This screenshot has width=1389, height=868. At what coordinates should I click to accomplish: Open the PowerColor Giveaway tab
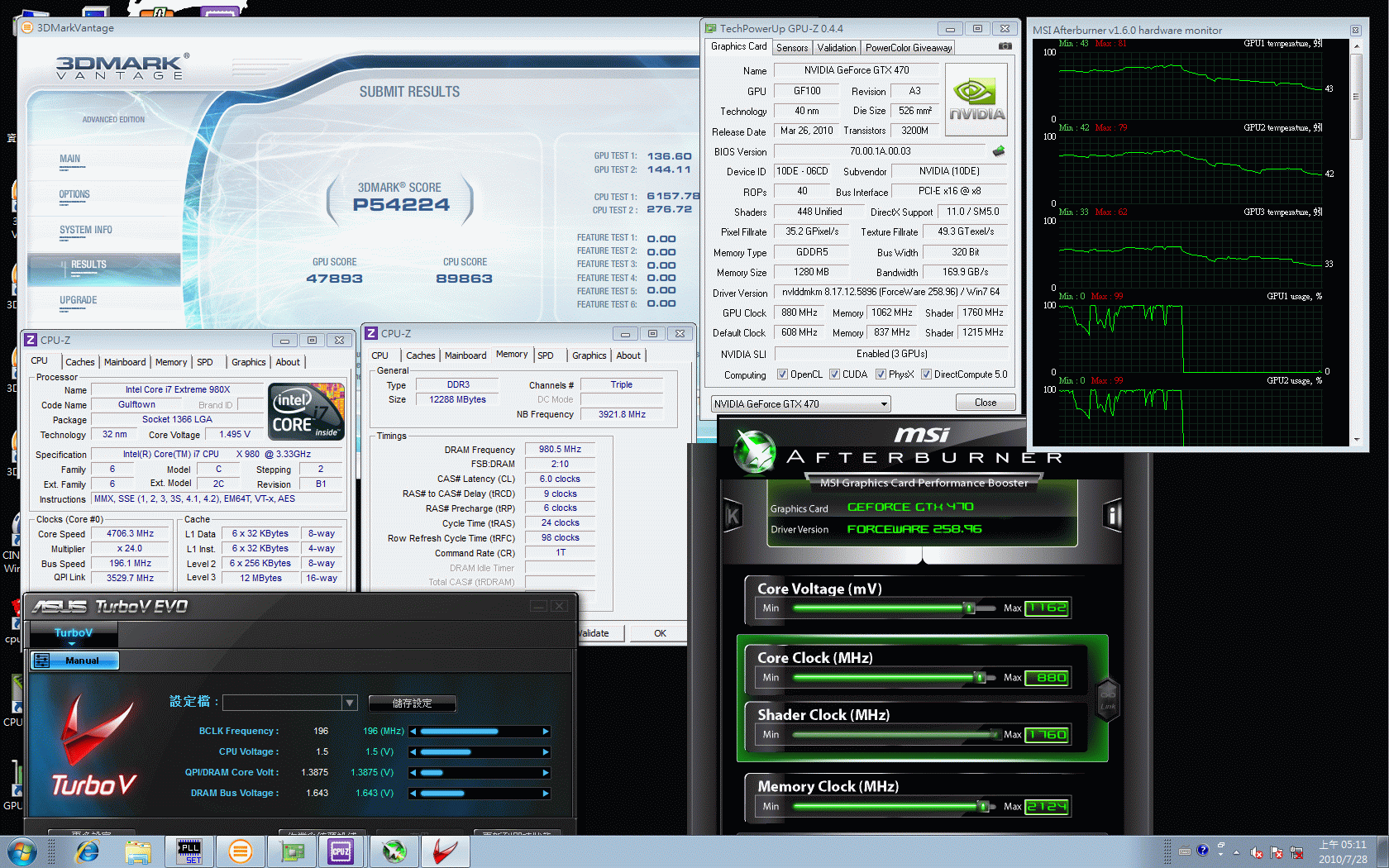(909, 48)
